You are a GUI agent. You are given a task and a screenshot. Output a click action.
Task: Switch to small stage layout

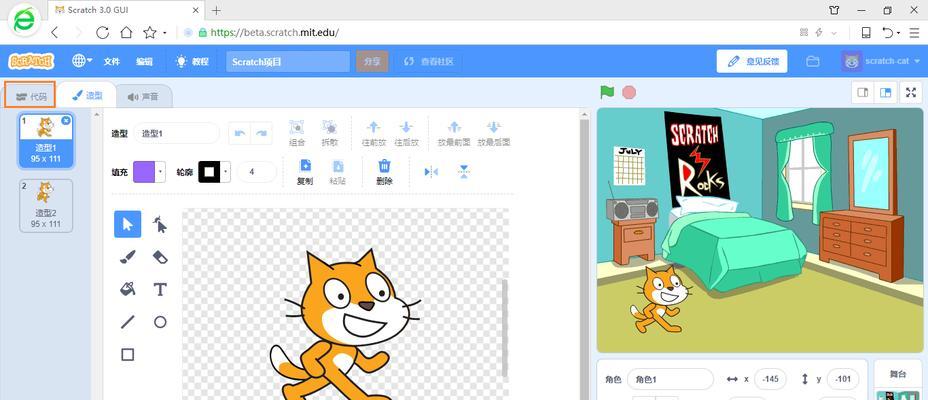[x=863, y=92]
